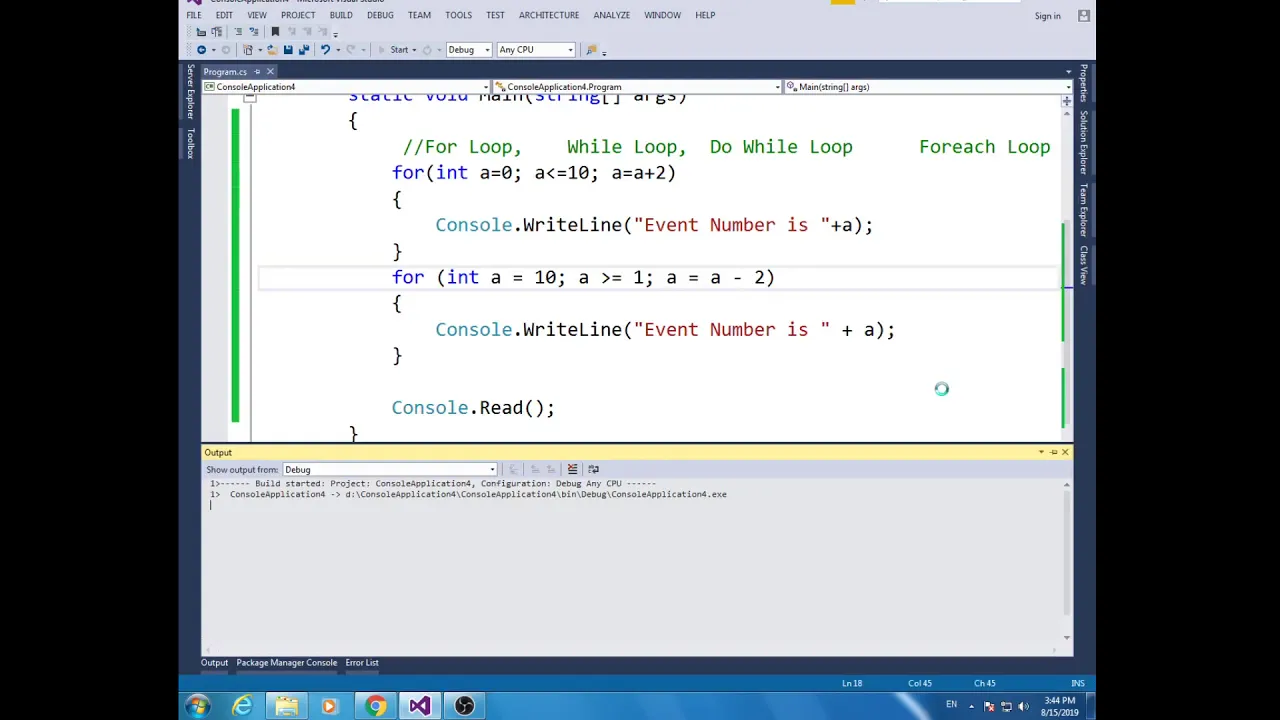The height and width of the screenshot is (720, 1280).
Task: Close the Program.cs document tab
Action: pyautogui.click(x=270, y=72)
